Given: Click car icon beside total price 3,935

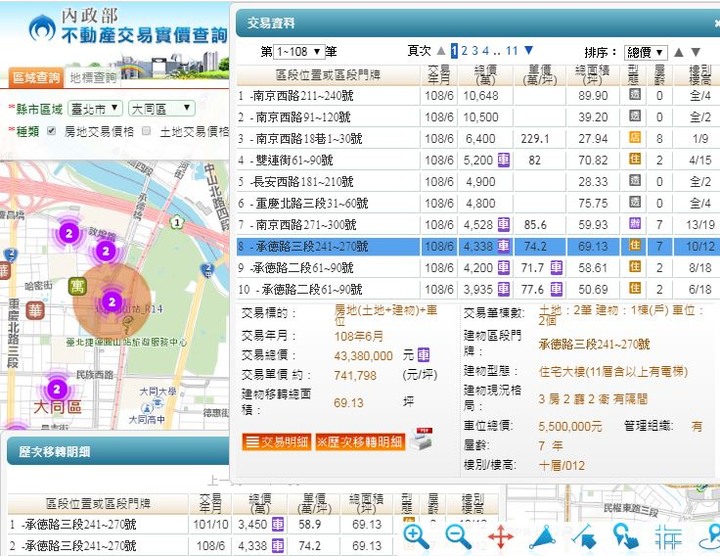Looking at the screenshot, I should tap(504, 289).
